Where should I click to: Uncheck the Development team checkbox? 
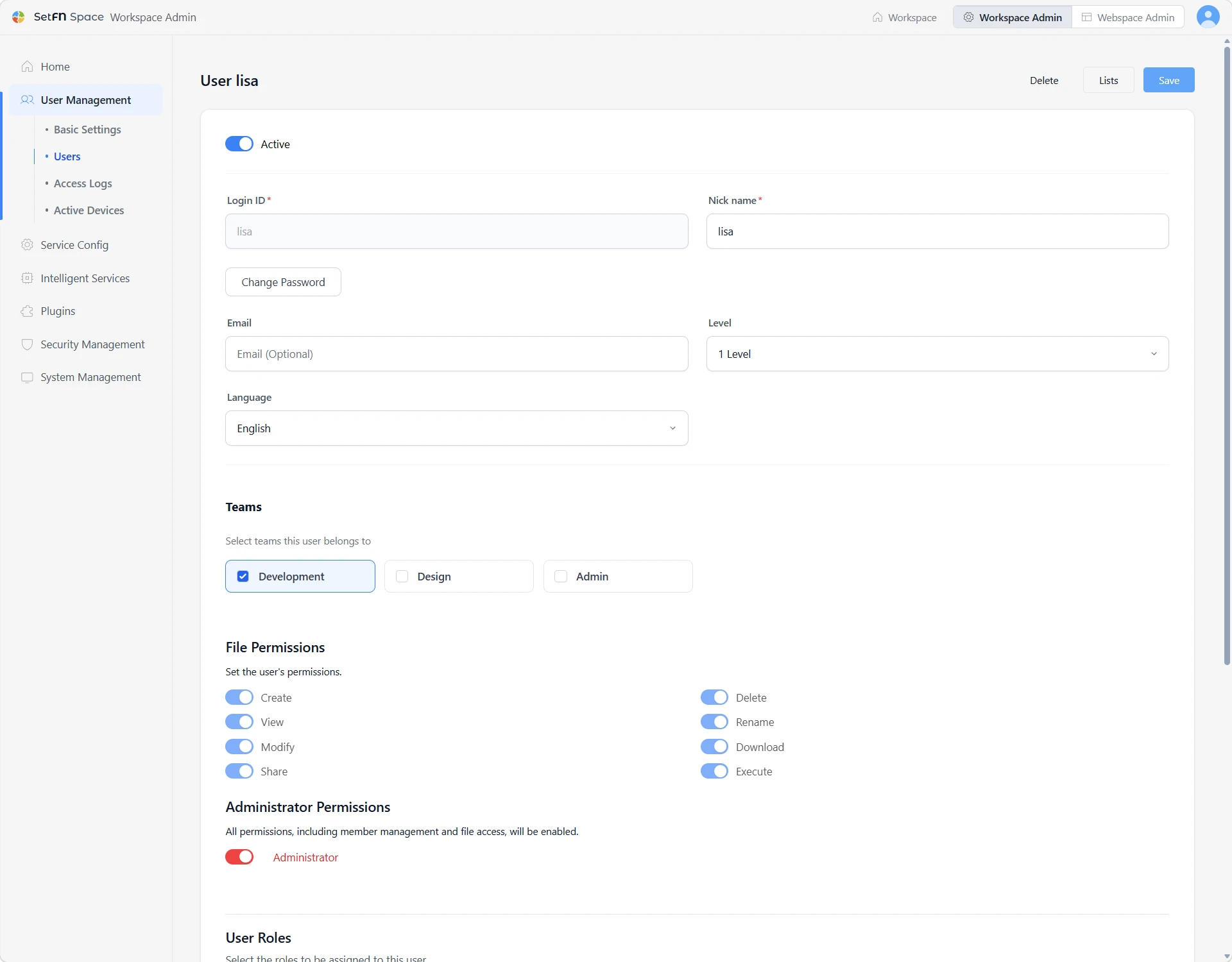[243, 576]
